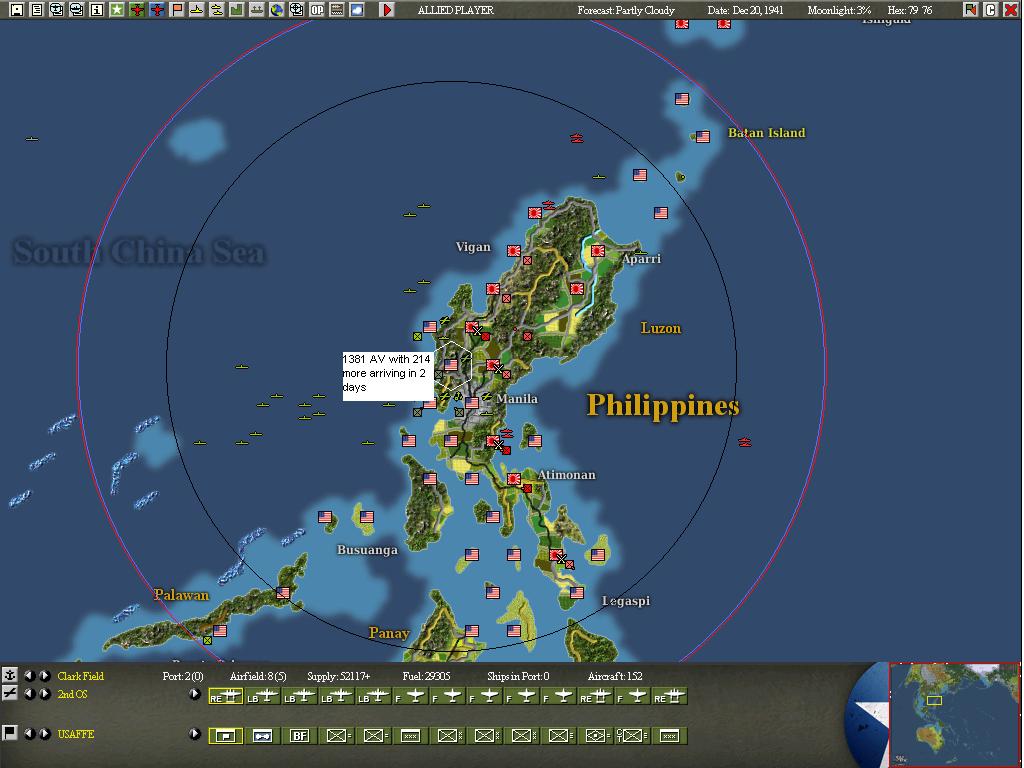Viewport: 1024px width, 768px height.
Task: Open the 2nd OS unit name
Action: (72, 694)
